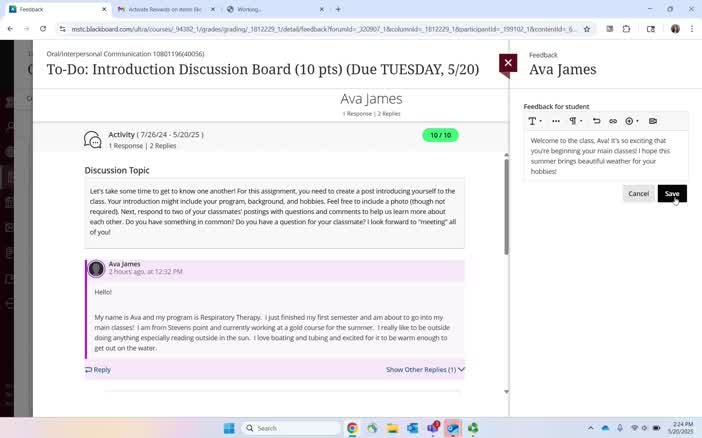This screenshot has height=438, width=702.
Task: Switch to the Feedback browser tab
Action: pos(58,9)
